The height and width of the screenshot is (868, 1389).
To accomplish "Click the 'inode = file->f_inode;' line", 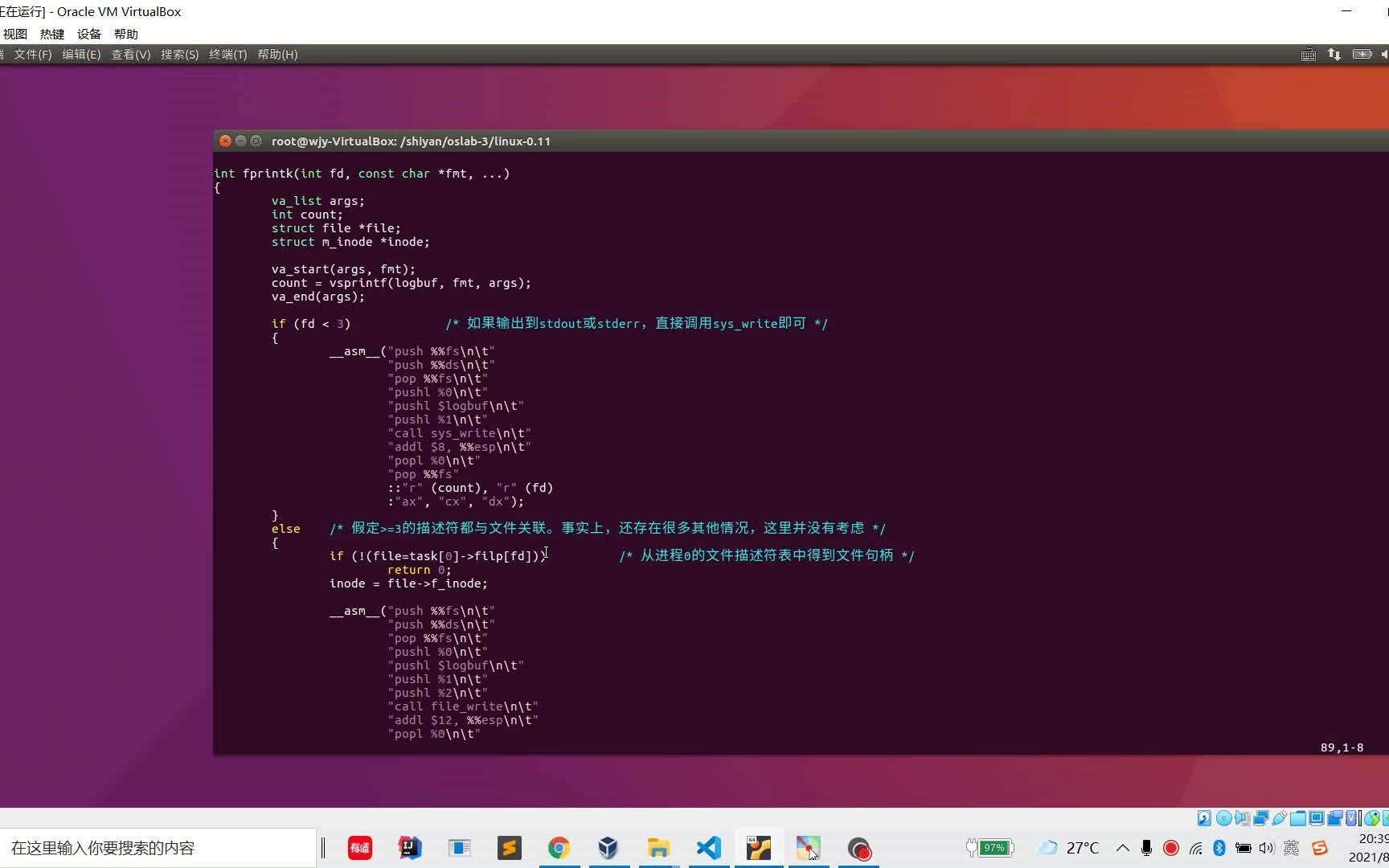I will point(408,583).
